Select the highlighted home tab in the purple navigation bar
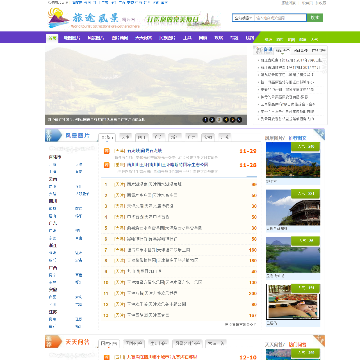Screen dimensions: 360x360 tap(52, 38)
